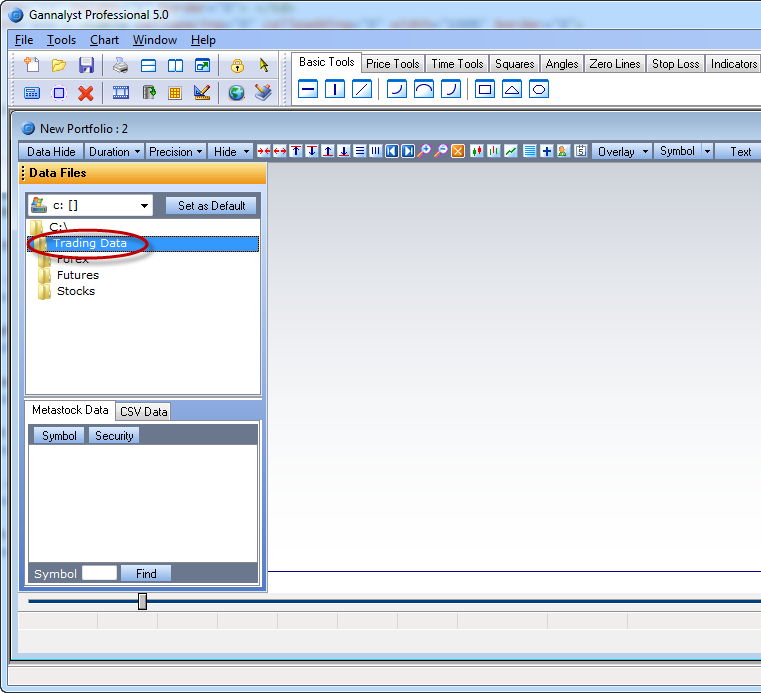
Task: Tile windows vertically with the toolbar icon
Action: tap(175, 65)
